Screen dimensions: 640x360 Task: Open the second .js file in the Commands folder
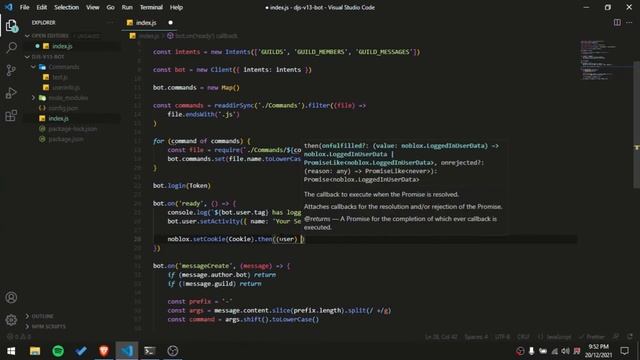[x=66, y=87]
